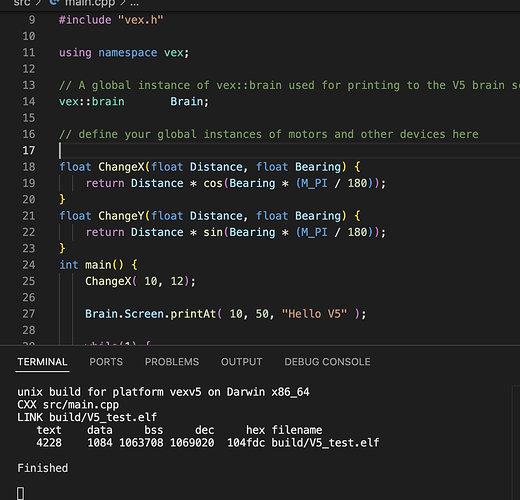Click the ChangeY function definition name
This screenshot has height=500, width=520.
121,216
